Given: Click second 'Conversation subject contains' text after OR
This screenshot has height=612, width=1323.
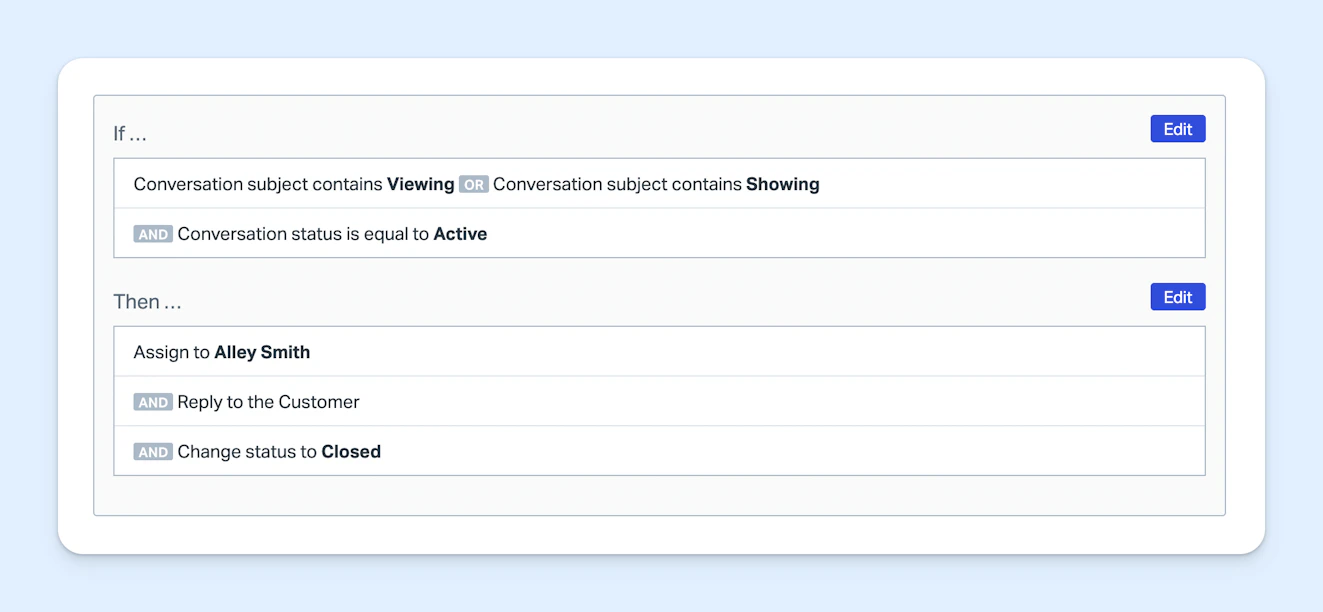Looking at the screenshot, I should pos(617,184).
